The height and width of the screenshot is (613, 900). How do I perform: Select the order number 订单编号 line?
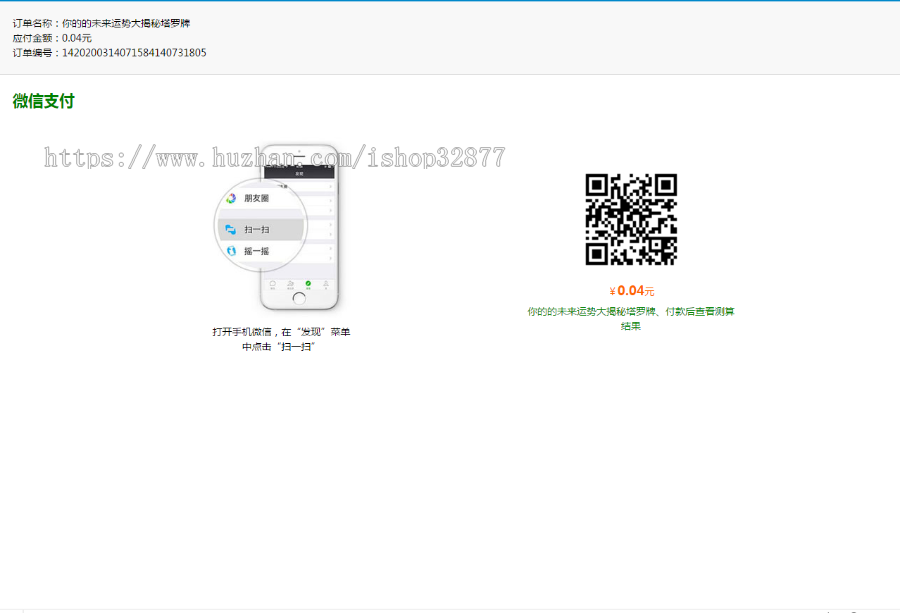109,53
